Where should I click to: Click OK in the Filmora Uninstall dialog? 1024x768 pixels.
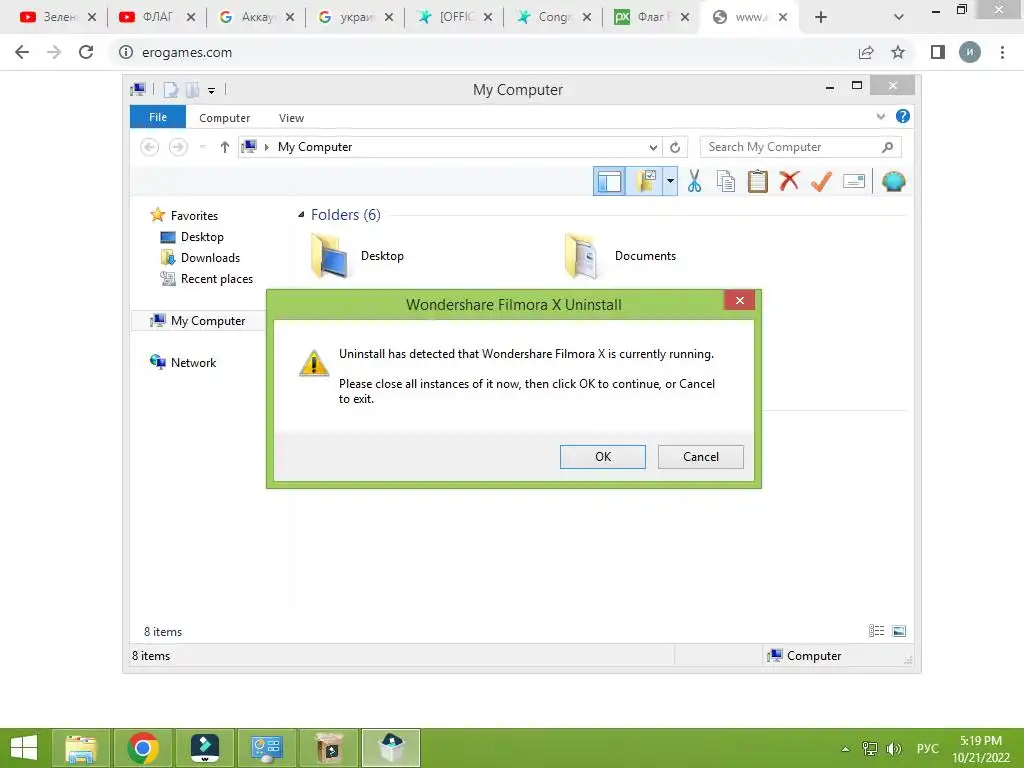(x=602, y=456)
